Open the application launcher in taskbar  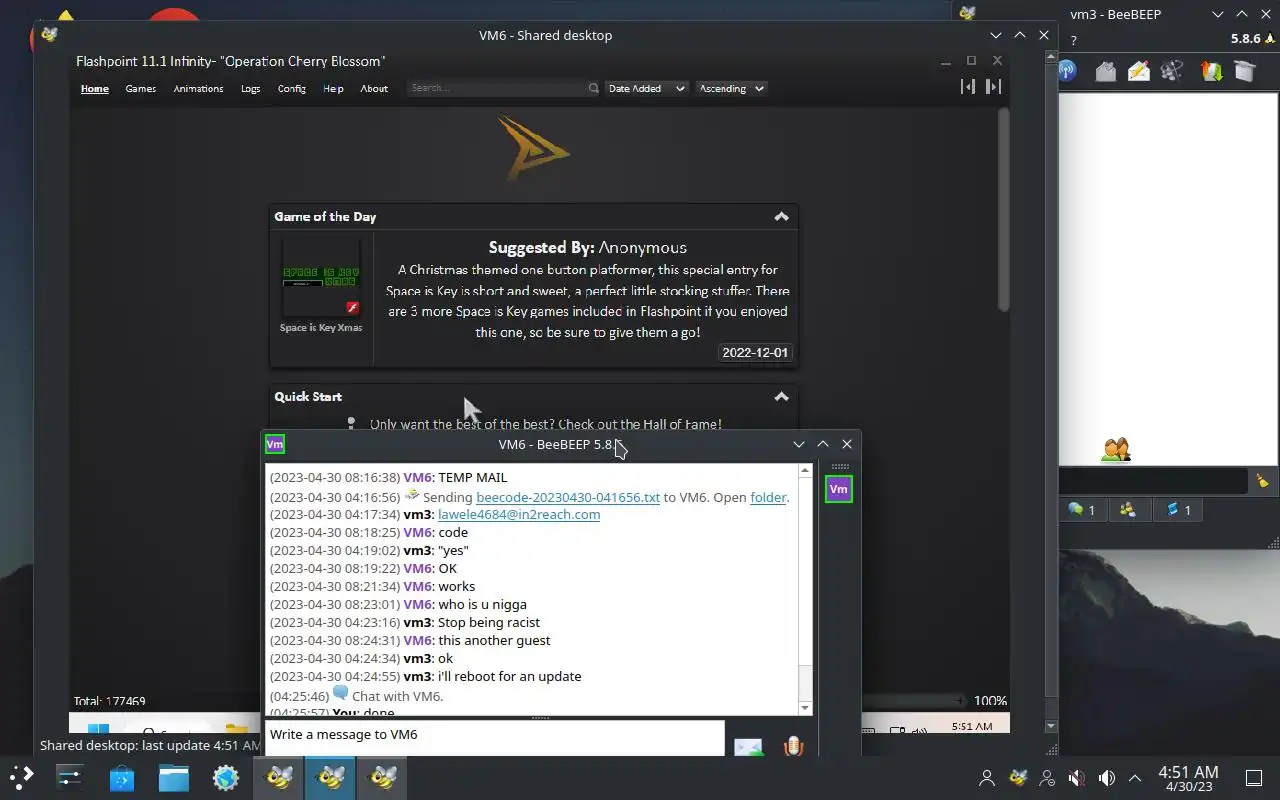click(x=22, y=776)
